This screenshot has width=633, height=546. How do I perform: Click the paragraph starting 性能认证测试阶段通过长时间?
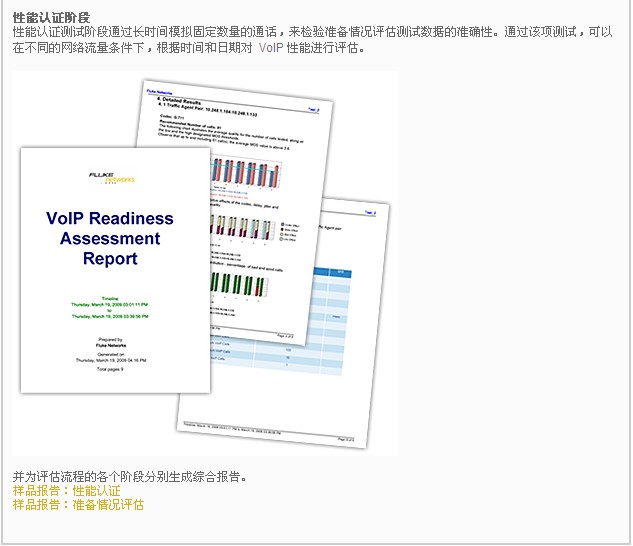312,40
